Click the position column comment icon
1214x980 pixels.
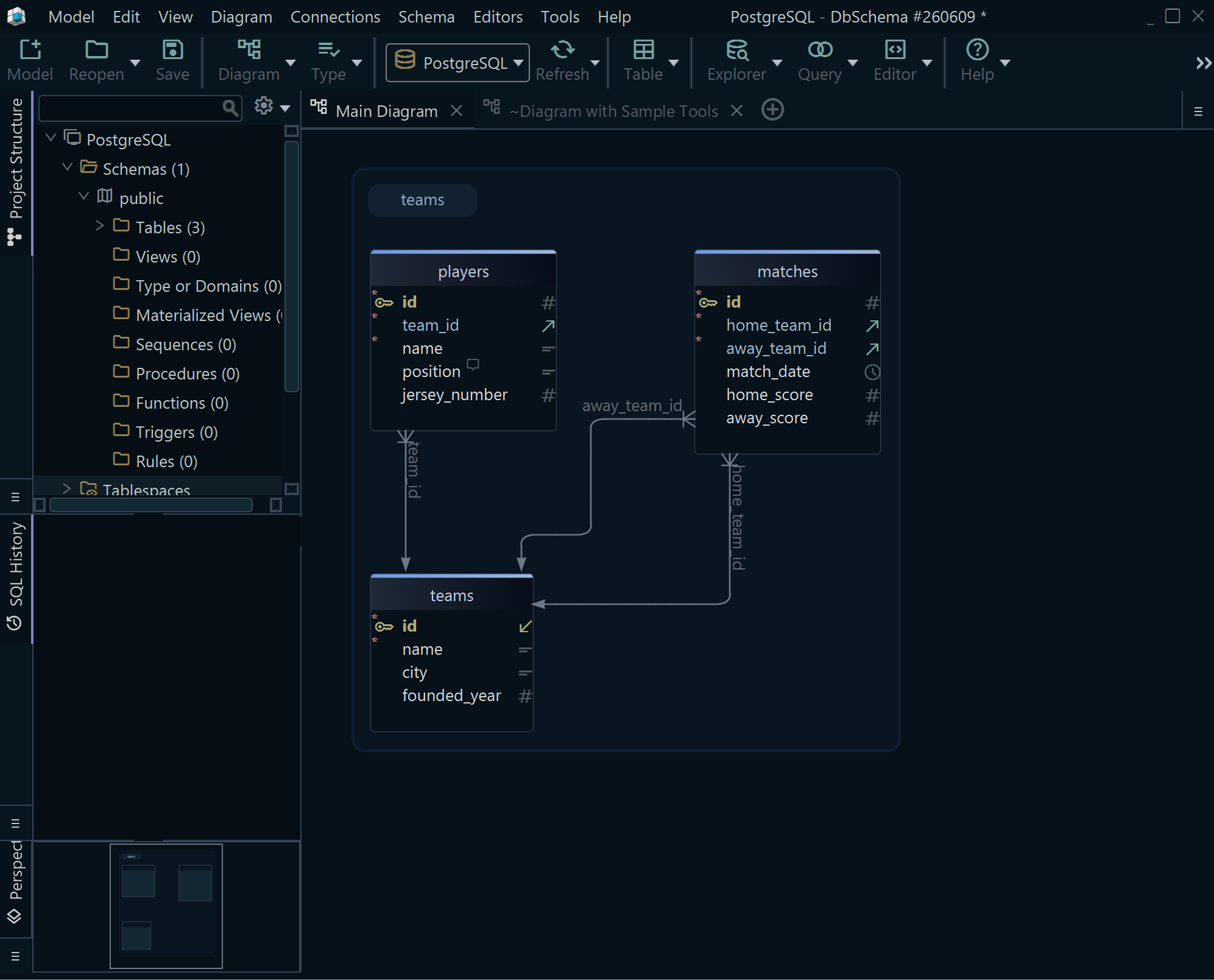[473, 365]
